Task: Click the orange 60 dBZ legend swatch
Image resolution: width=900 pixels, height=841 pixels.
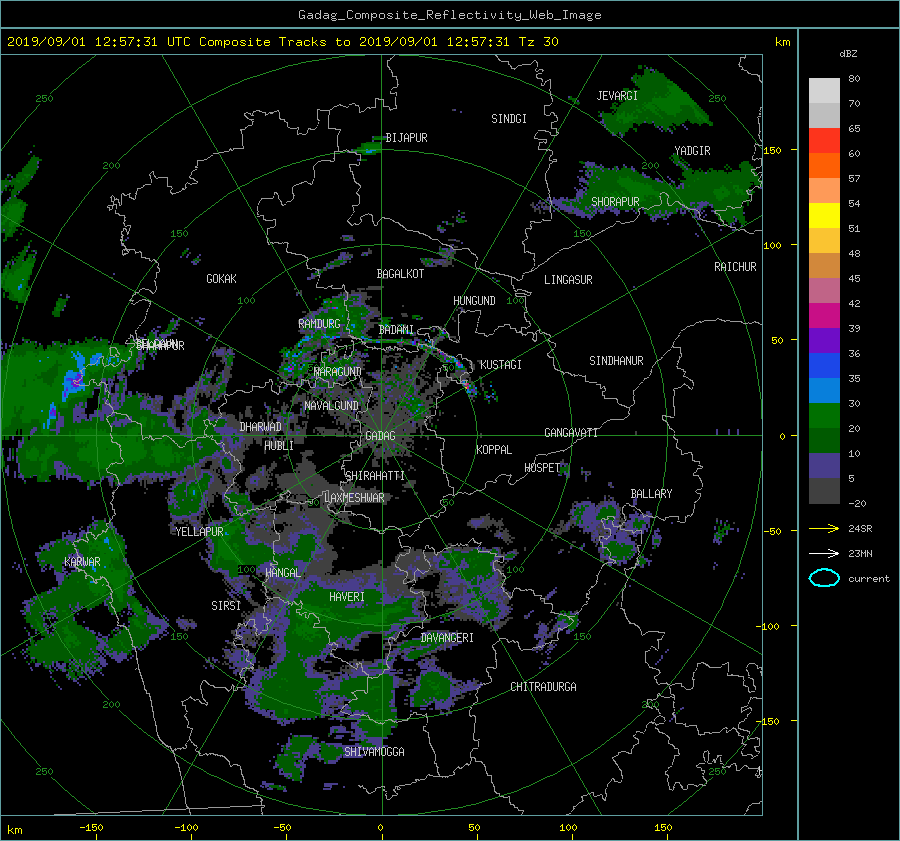Action: coord(824,166)
